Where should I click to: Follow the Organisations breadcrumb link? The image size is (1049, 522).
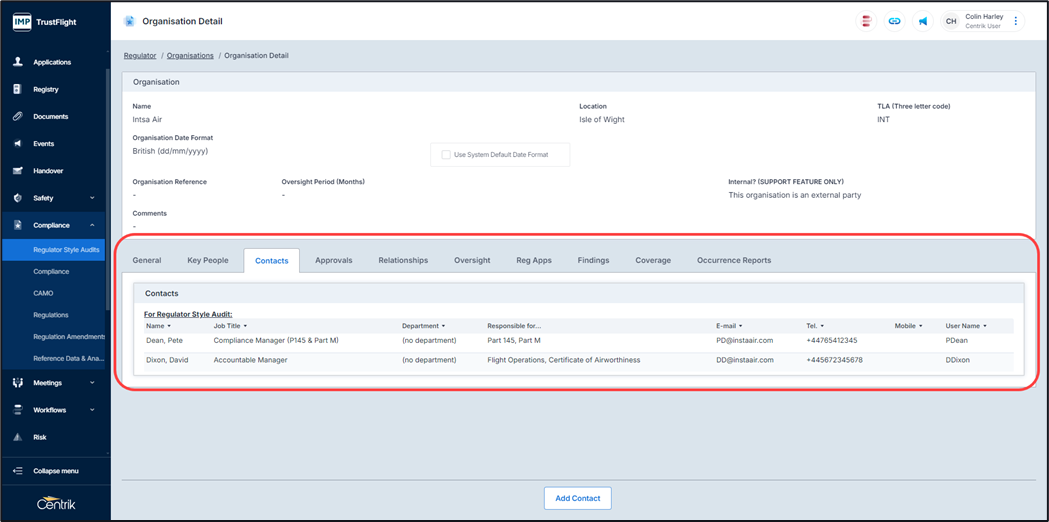point(190,56)
